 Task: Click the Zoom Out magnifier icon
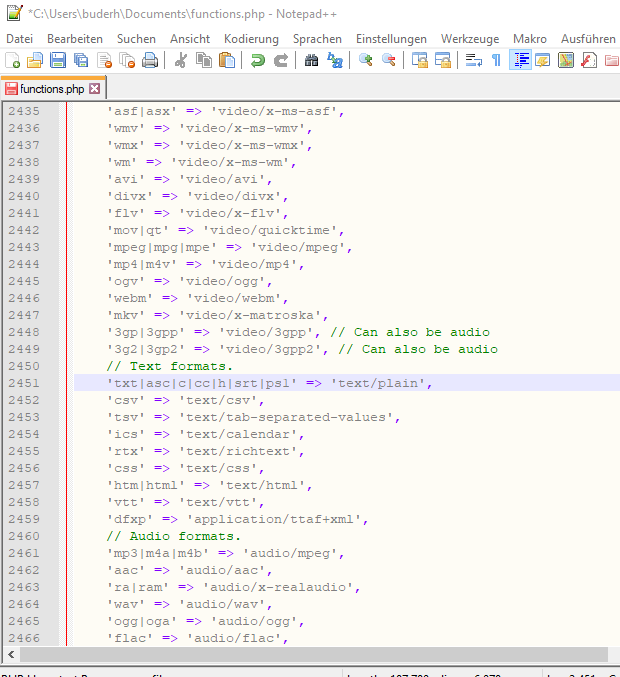point(389,60)
